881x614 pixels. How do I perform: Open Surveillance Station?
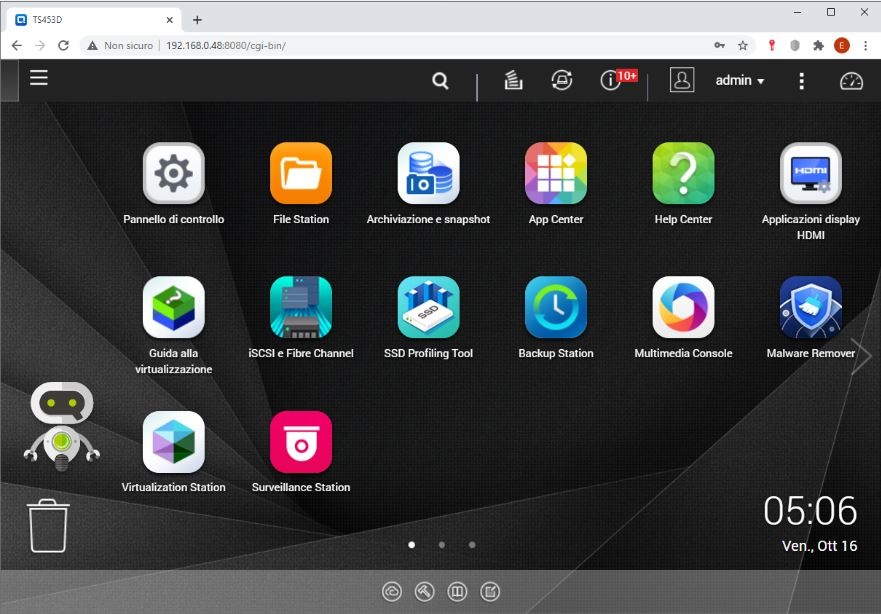pyautogui.click(x=301, y=442)
